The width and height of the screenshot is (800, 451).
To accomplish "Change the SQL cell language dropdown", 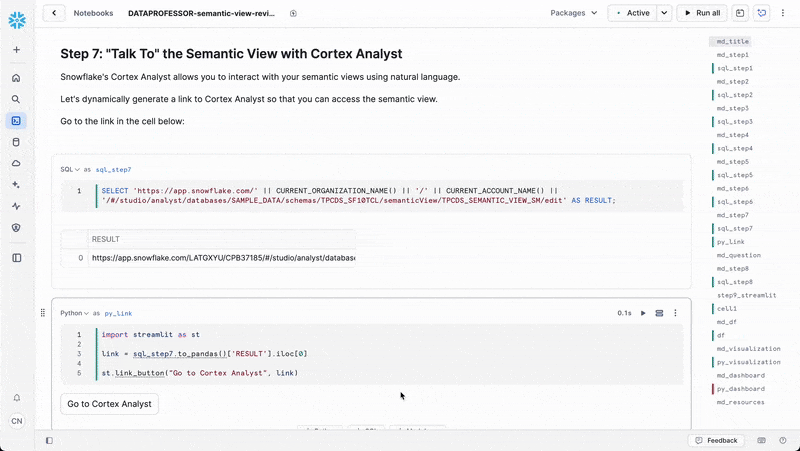I will coord(70,169).
